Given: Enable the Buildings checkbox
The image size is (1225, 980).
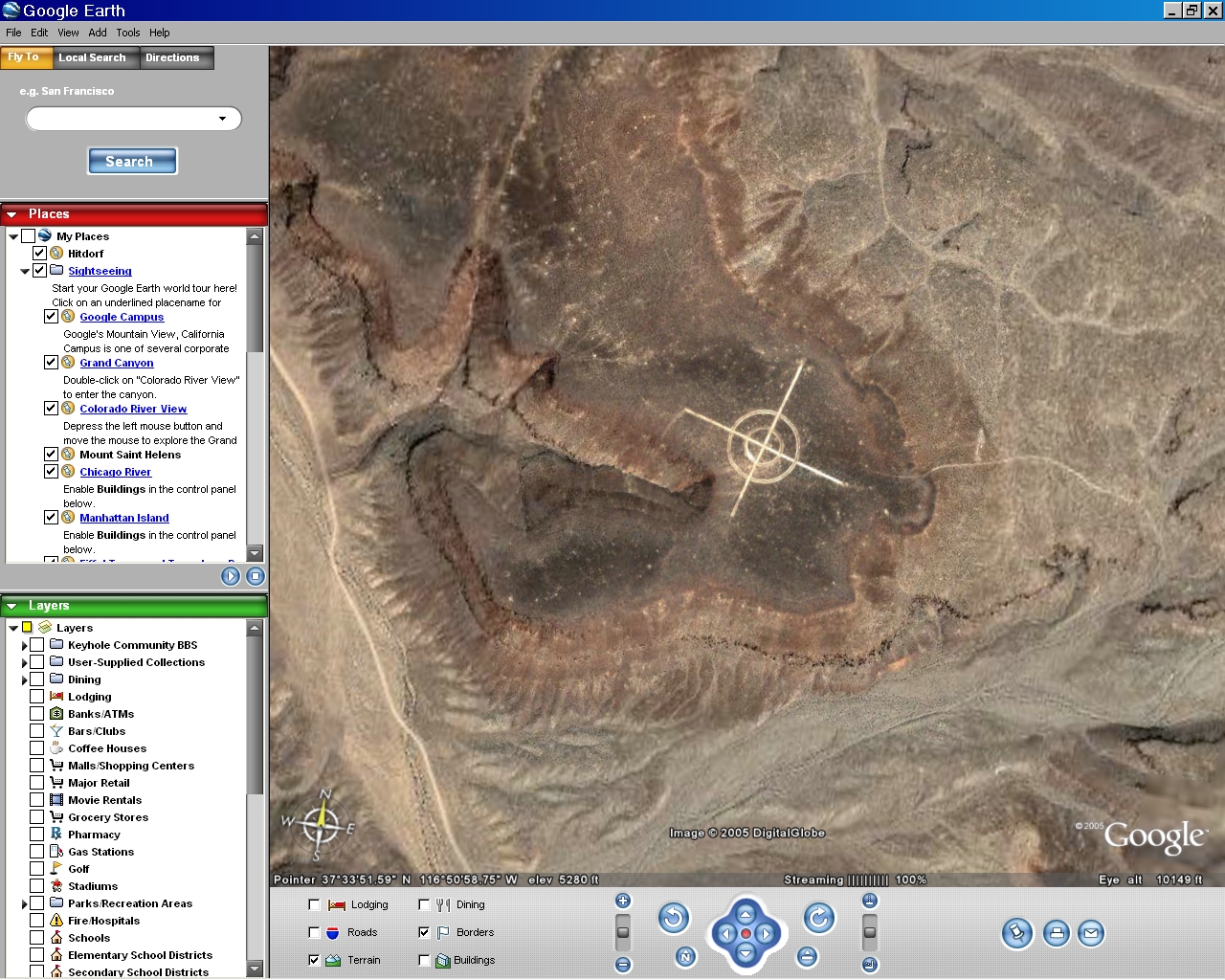Looking at the screenshot, I should (424, 960).
